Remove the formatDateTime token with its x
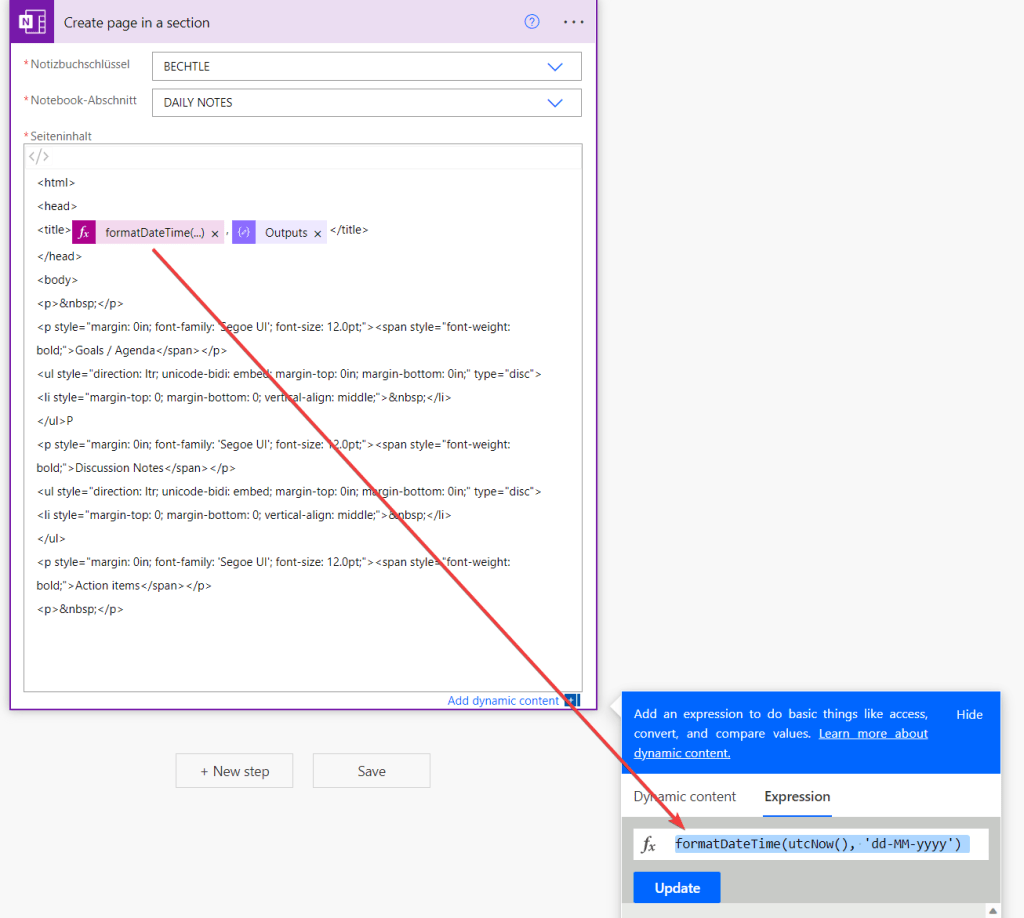This screenshot has height=918, width=1024. [216, 231]
